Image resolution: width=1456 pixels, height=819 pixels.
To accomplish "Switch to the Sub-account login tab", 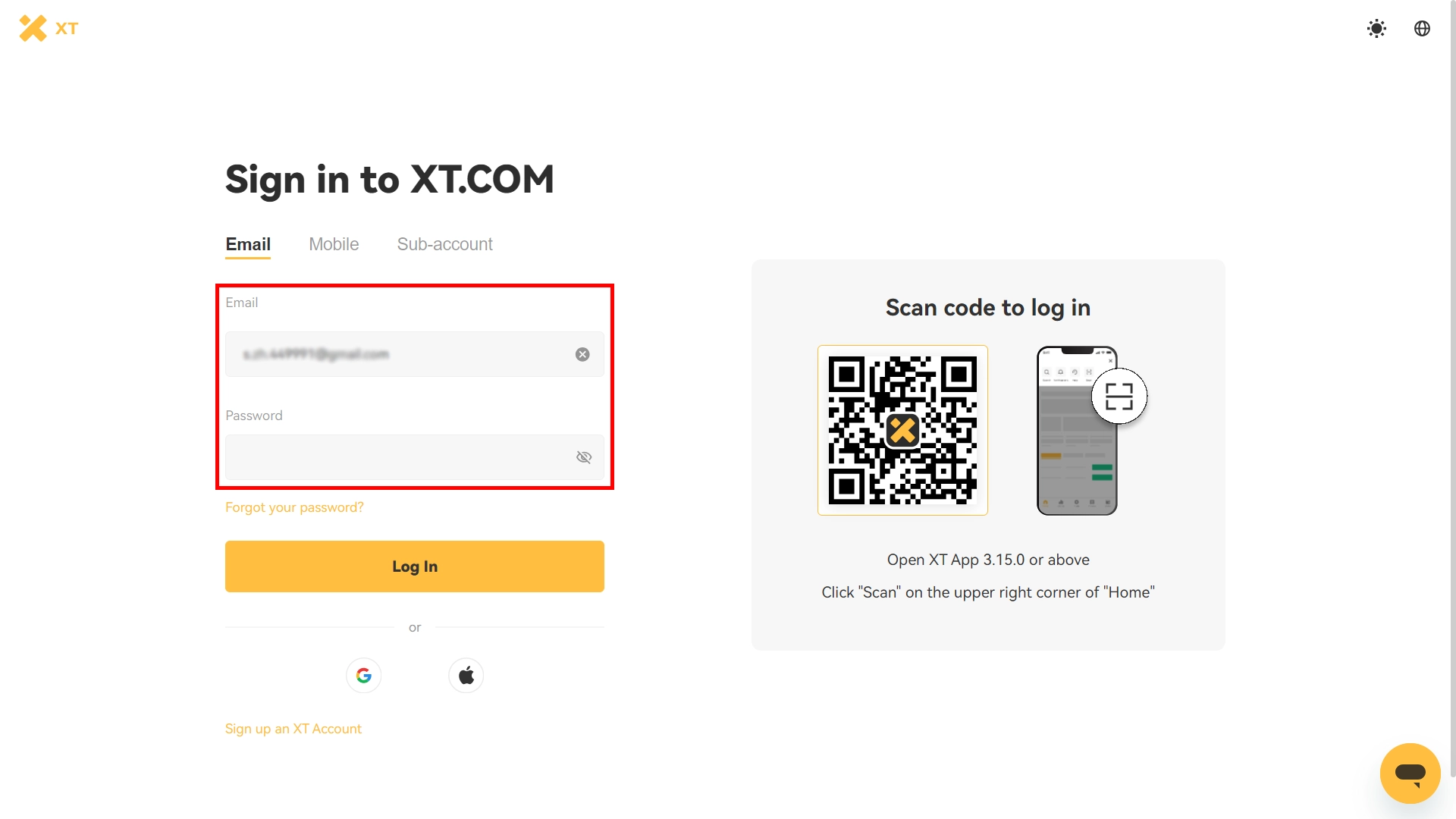I will [444, 244].
